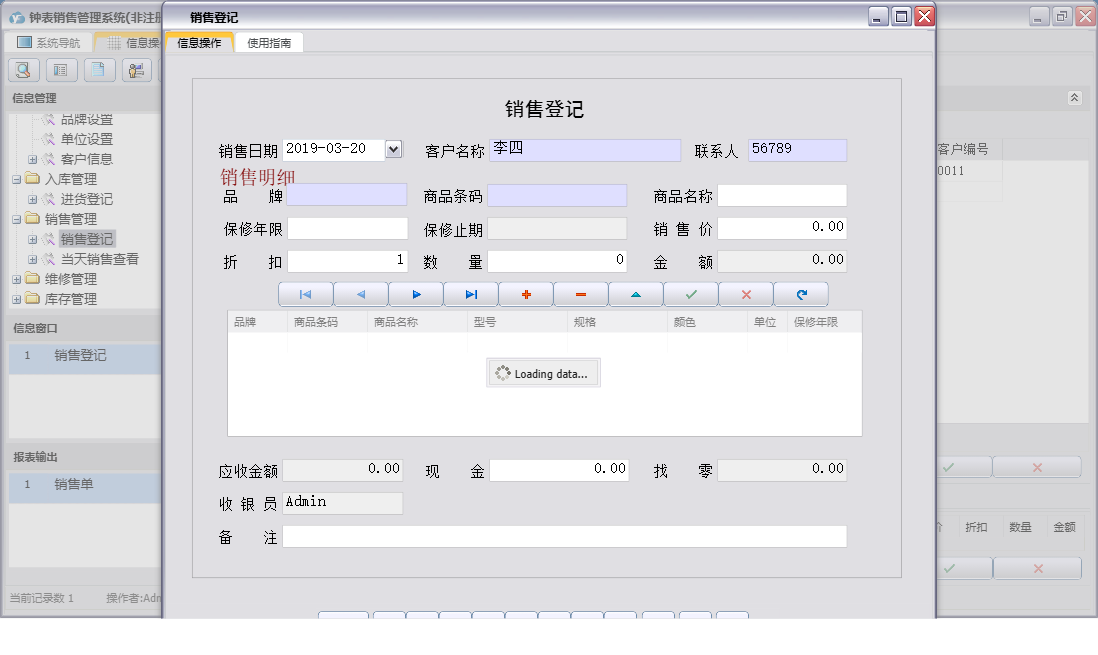Collapse the right panel with the chevron
The width and height of the screenshot is (1098, 655).
(1076, 98)
